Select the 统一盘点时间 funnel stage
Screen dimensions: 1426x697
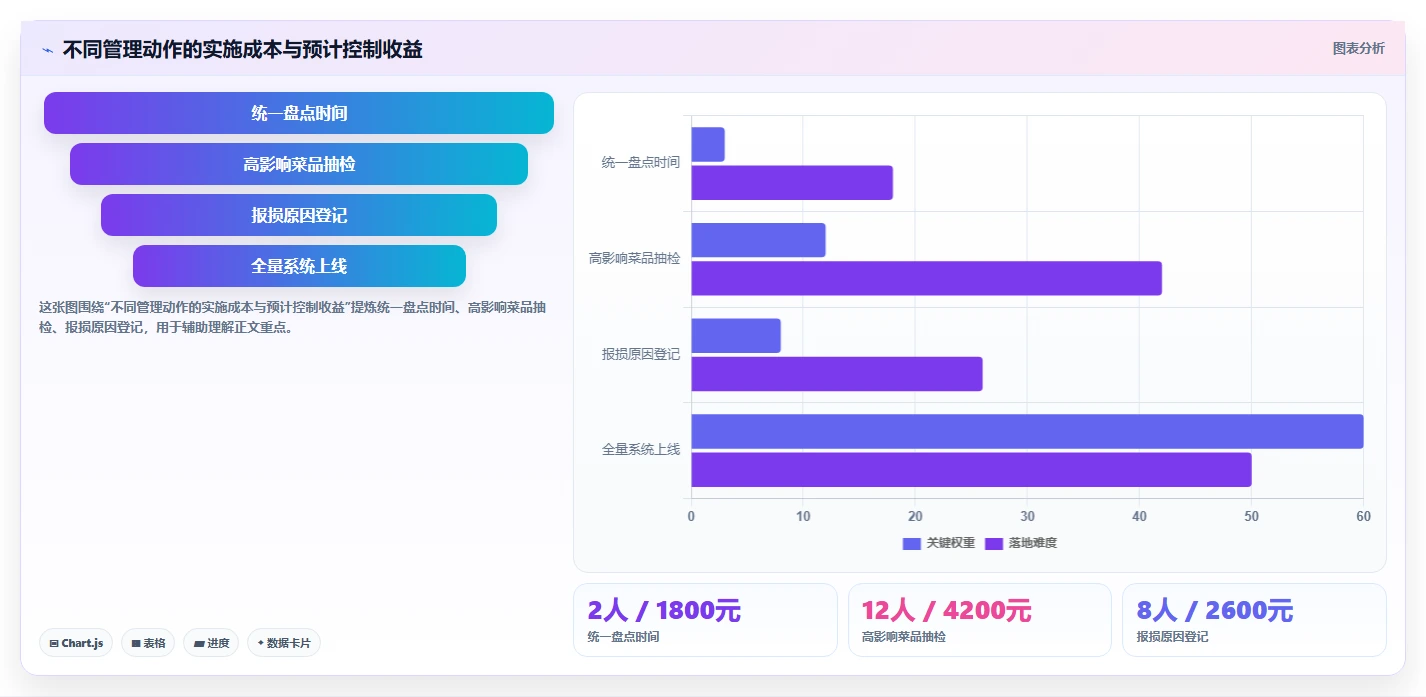point(299,113)
